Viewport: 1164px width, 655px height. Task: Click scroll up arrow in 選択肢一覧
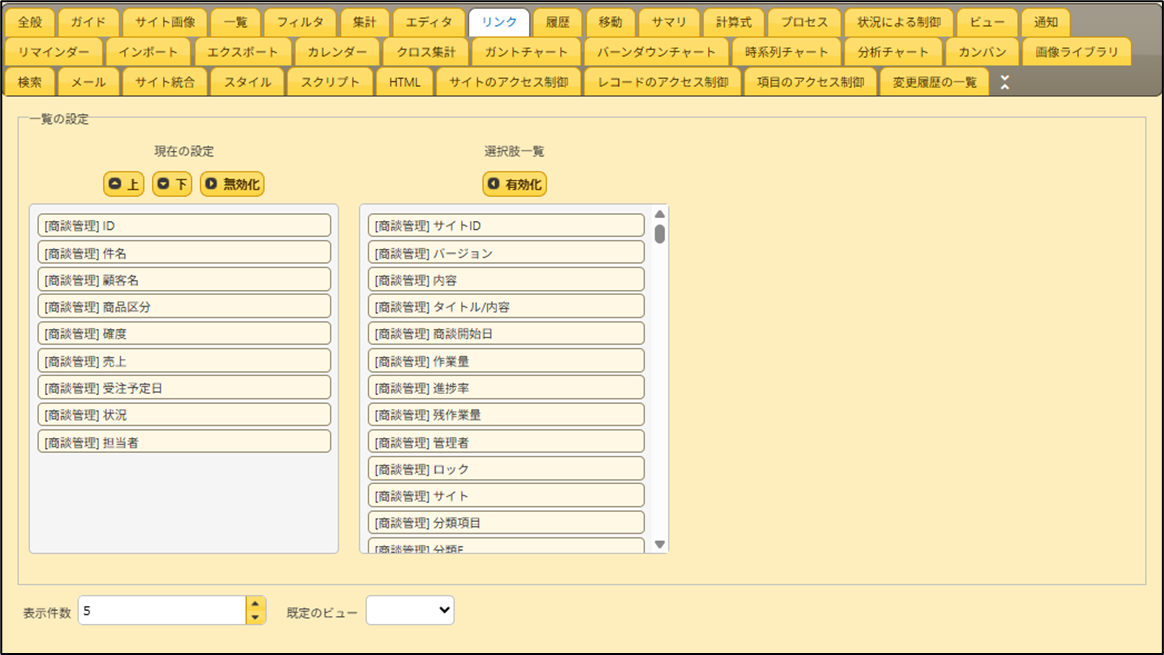tap(659, 214)
